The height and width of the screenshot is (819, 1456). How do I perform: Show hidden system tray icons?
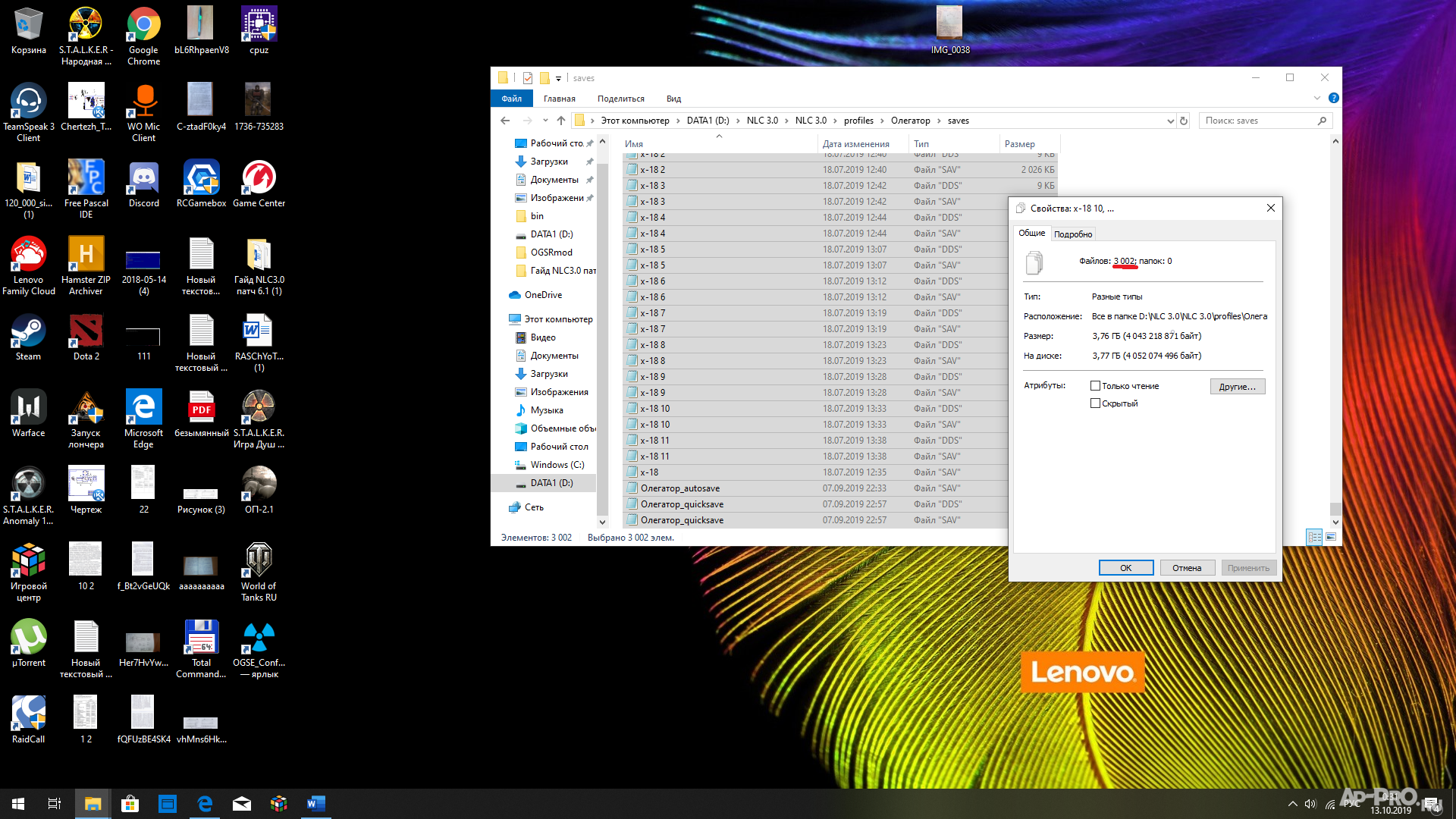(x=1292, y=804)
